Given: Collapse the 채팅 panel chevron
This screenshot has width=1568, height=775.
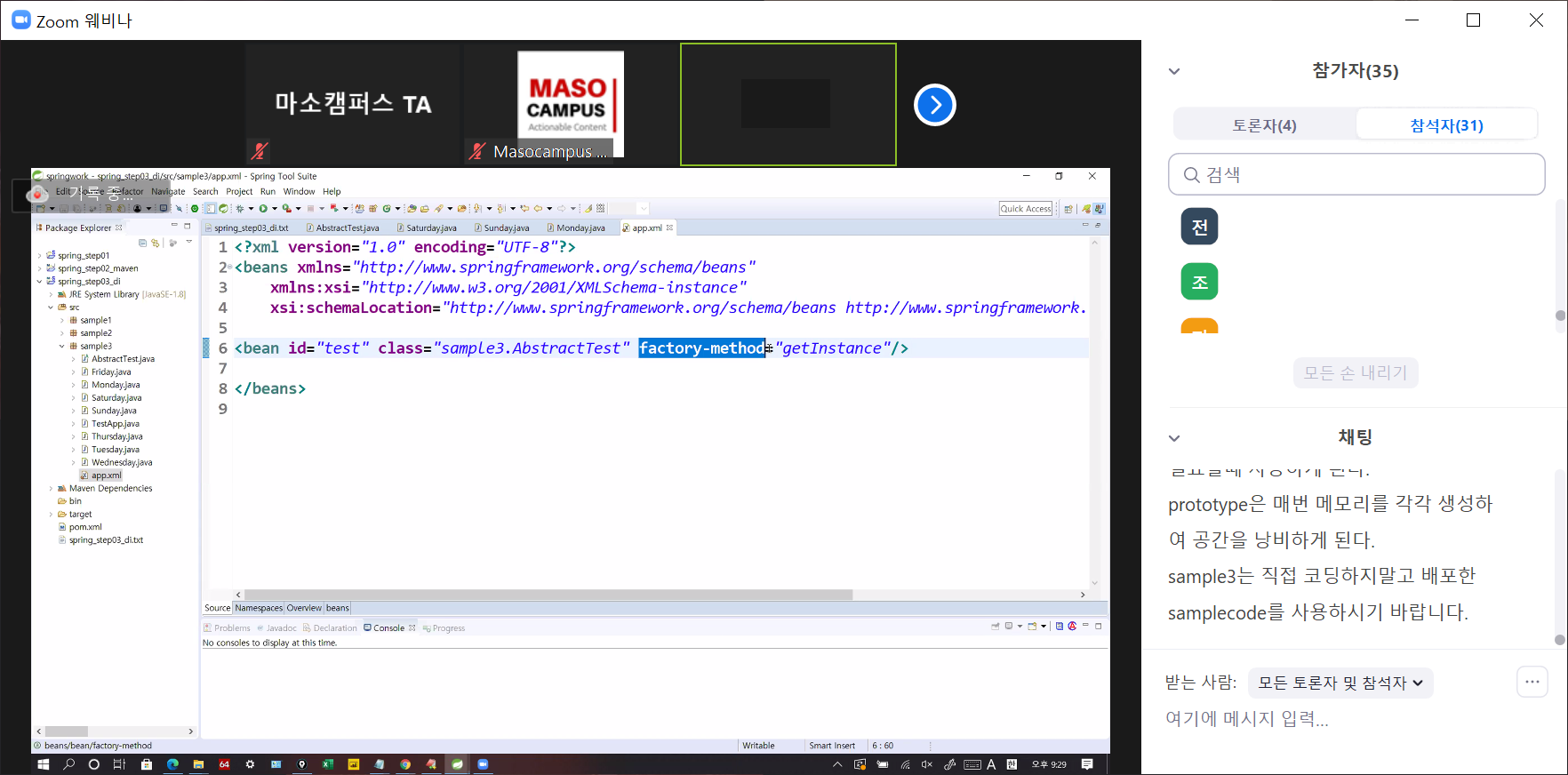Looking at the screenshot, I should pos(1174,438).
